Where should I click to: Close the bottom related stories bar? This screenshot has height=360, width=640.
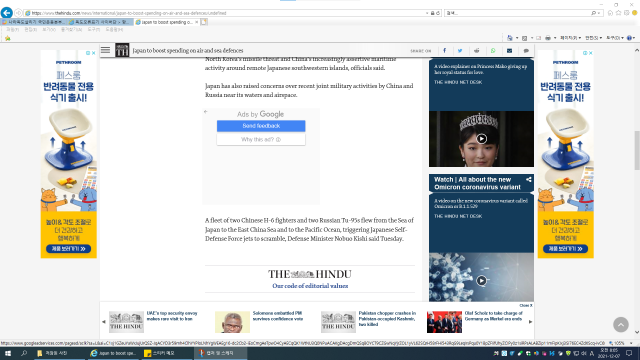click(526, 305)
